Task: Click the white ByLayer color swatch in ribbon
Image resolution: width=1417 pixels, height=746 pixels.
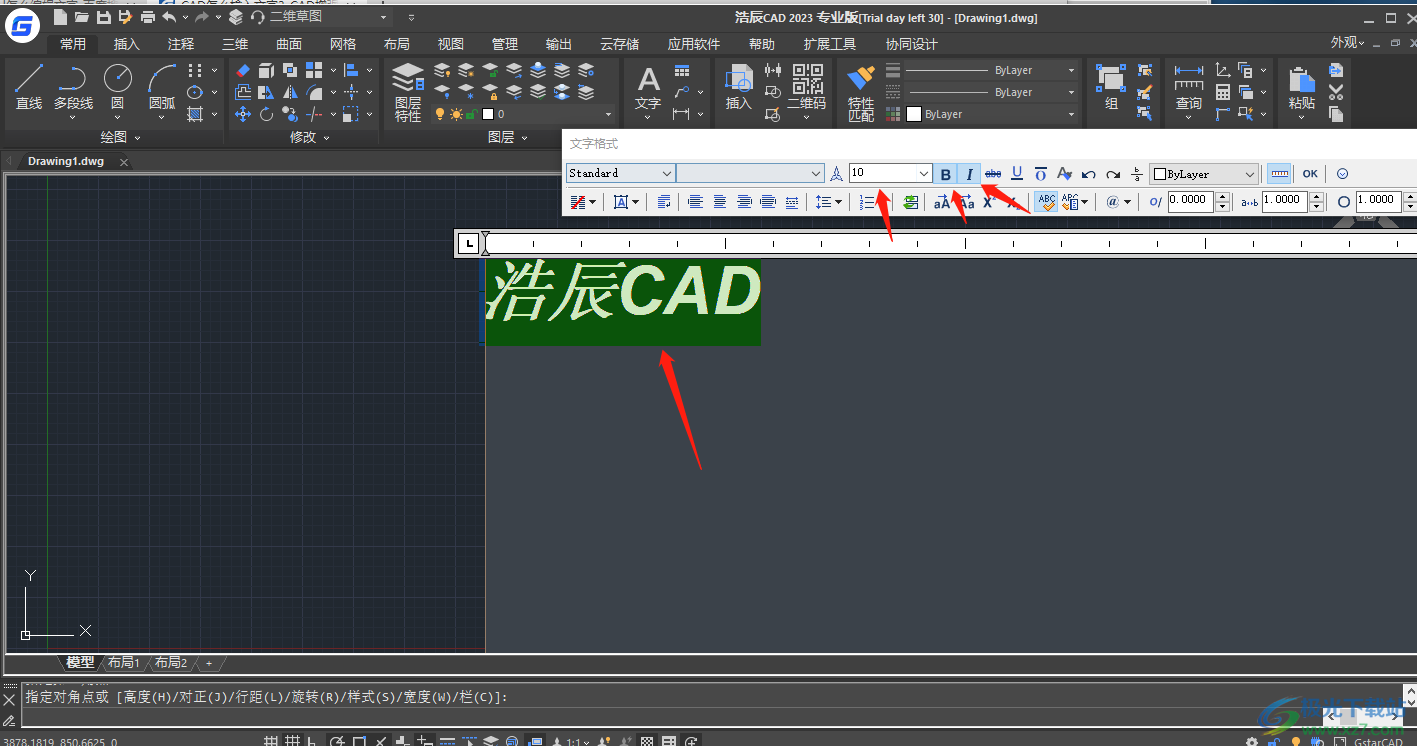Action: (914, 115)
